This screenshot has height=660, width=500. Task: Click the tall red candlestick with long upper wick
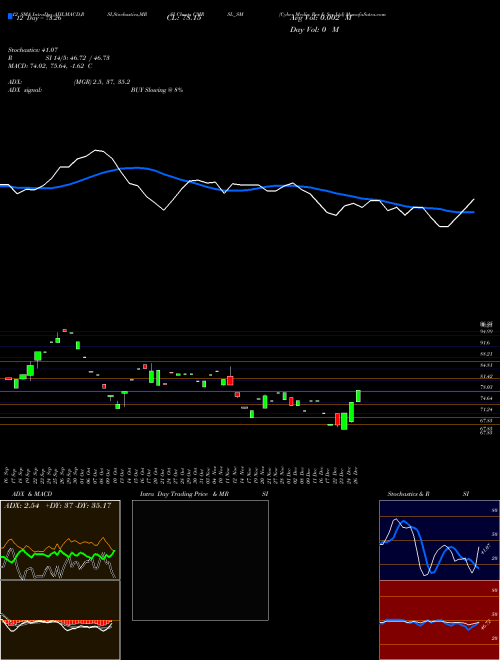[230, 381]
